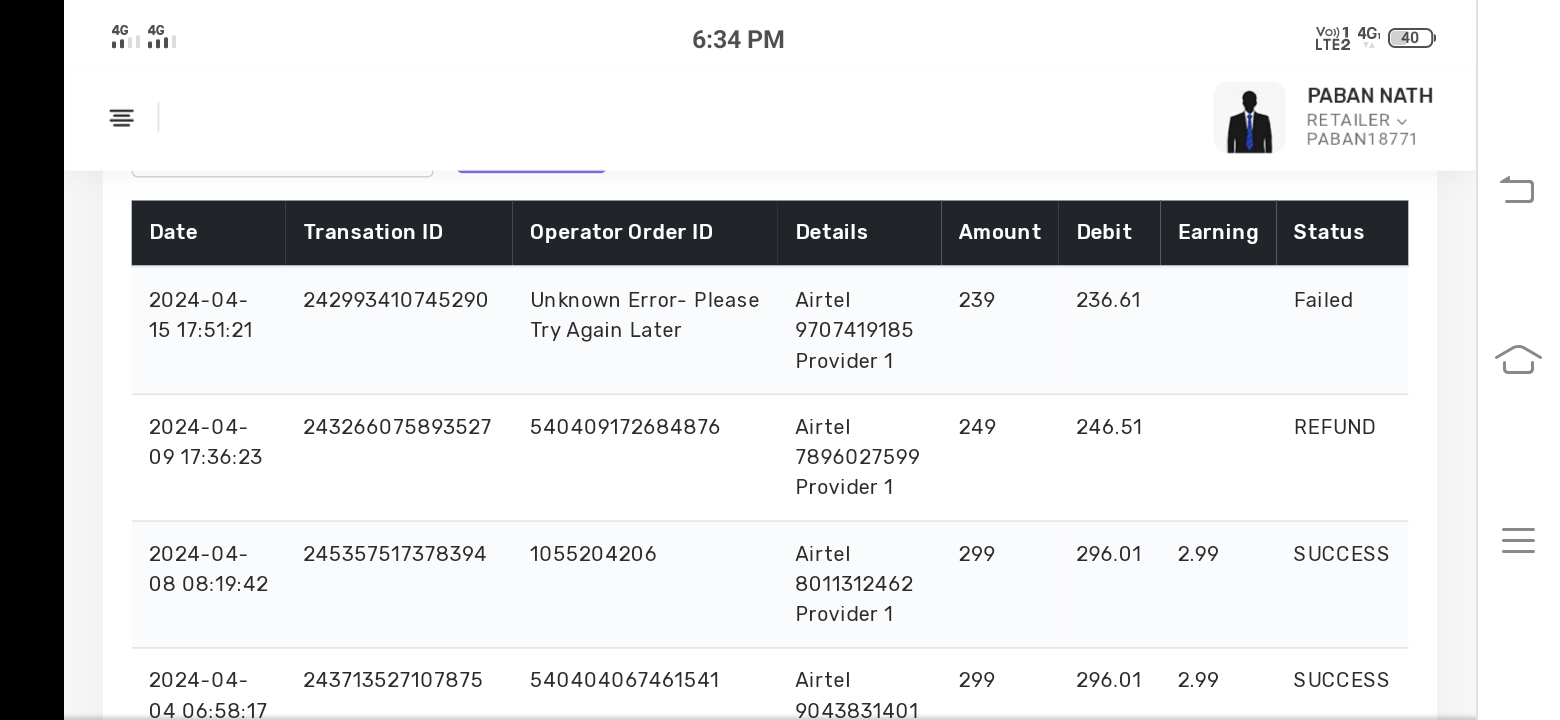This screenshot has height=720, width=1560.
Task: Click the Status column header
Action: (x=1329, y=232)
